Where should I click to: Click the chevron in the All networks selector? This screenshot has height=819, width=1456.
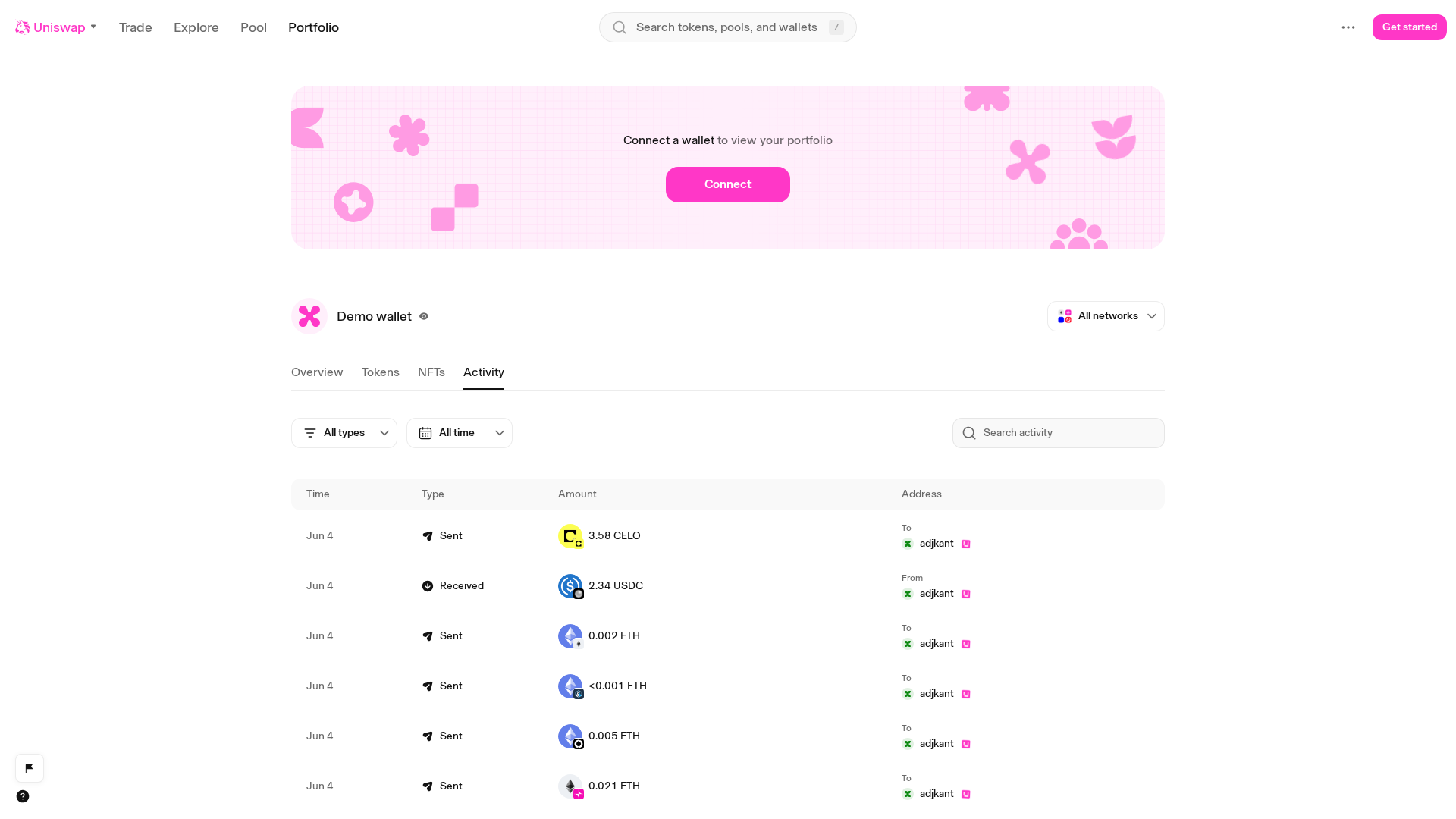pos(1152,316)
